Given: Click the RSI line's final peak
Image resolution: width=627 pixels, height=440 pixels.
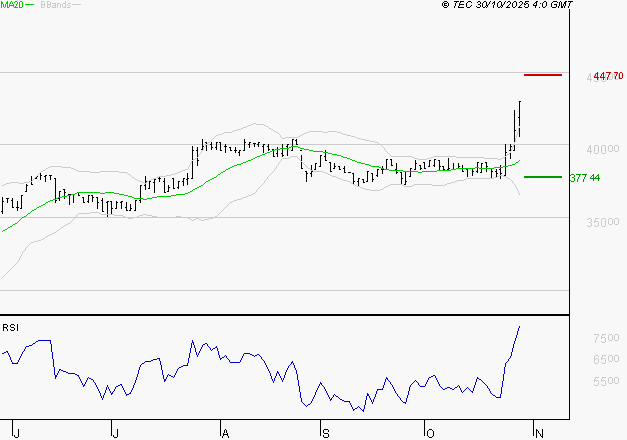Looking at the screenshot, I should [x=519, y=326].
